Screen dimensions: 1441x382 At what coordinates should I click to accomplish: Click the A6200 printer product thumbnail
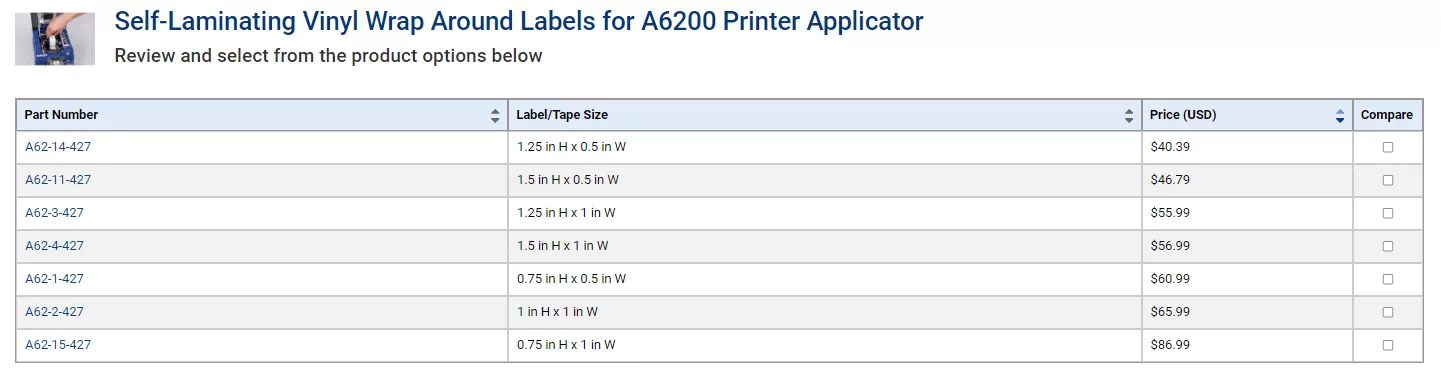click(55, 39)
